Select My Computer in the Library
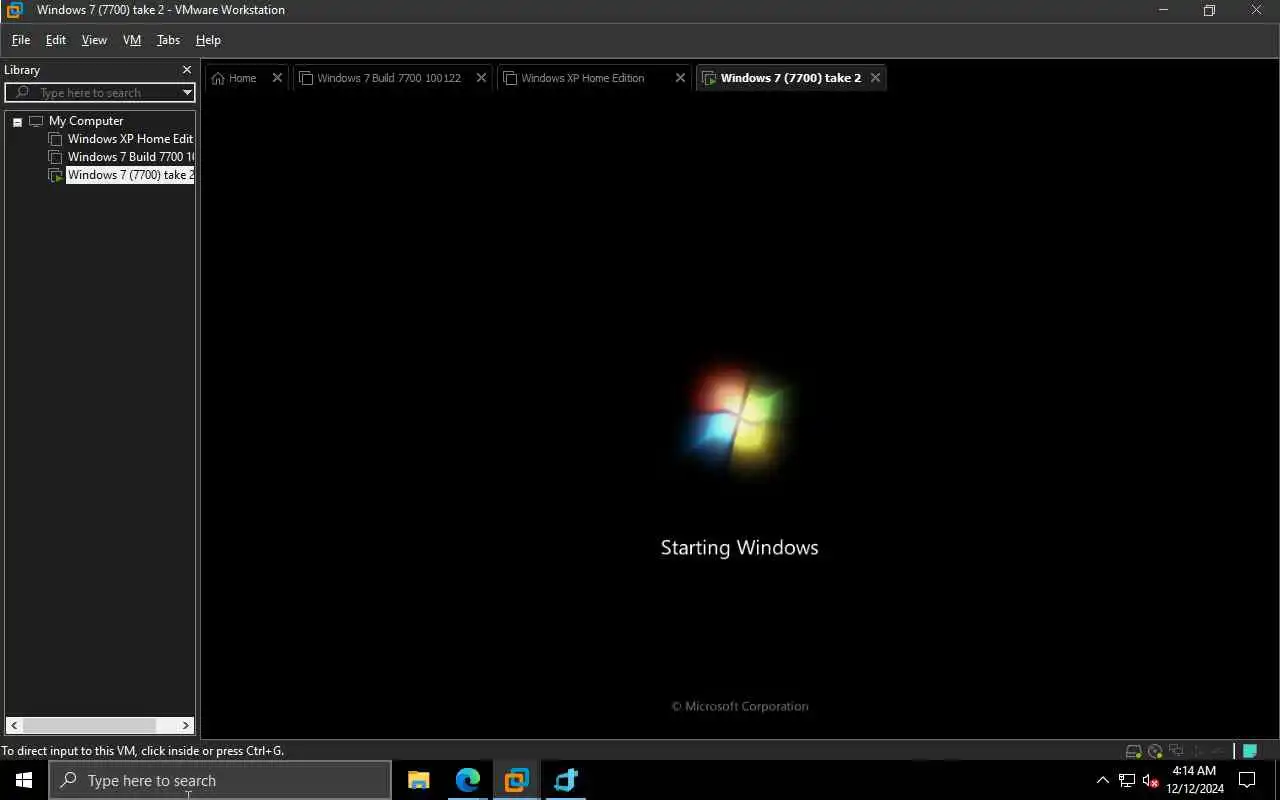 click(85, 121)
